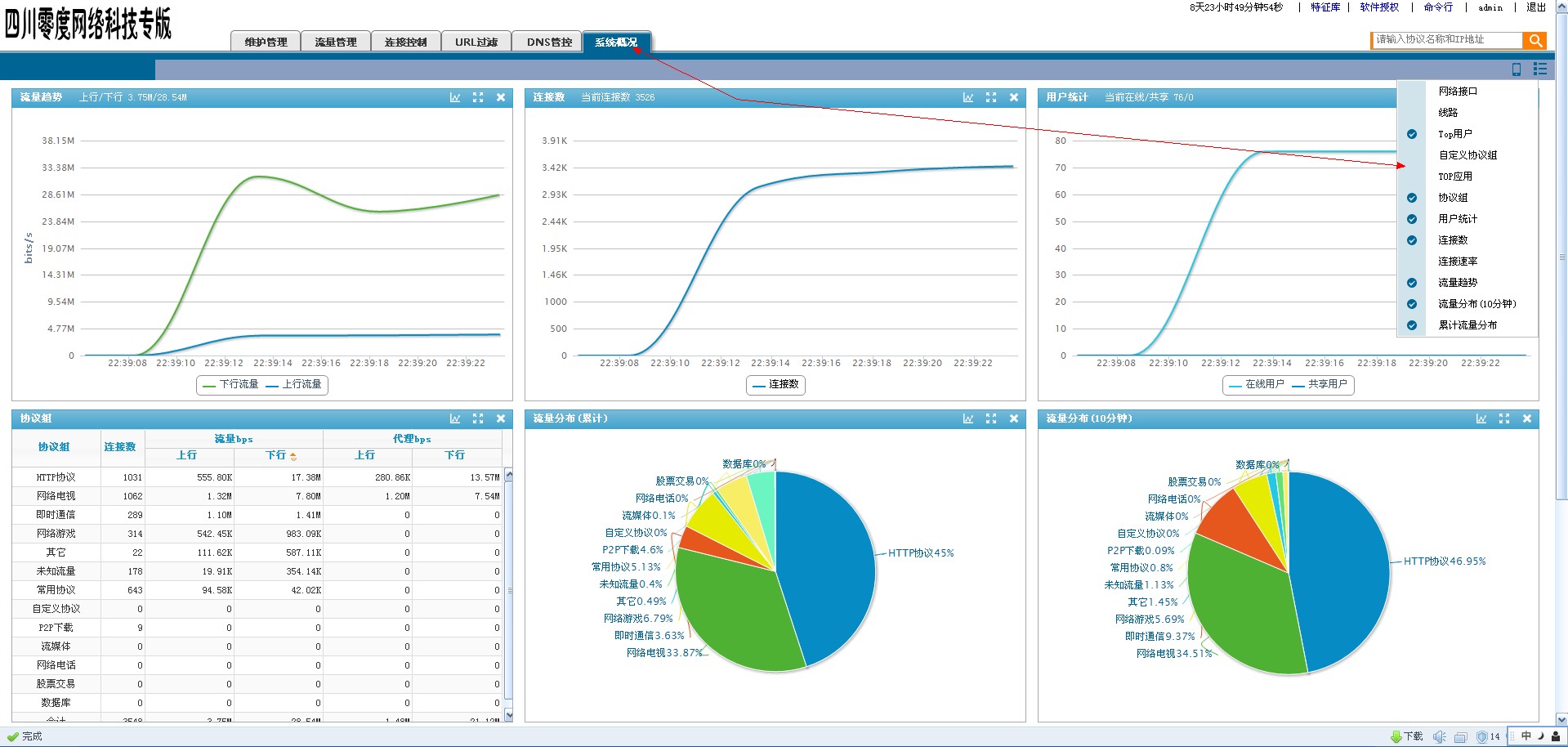
Task: Sort table by 流量bps 上行 column
Action: tap(189, 456)
